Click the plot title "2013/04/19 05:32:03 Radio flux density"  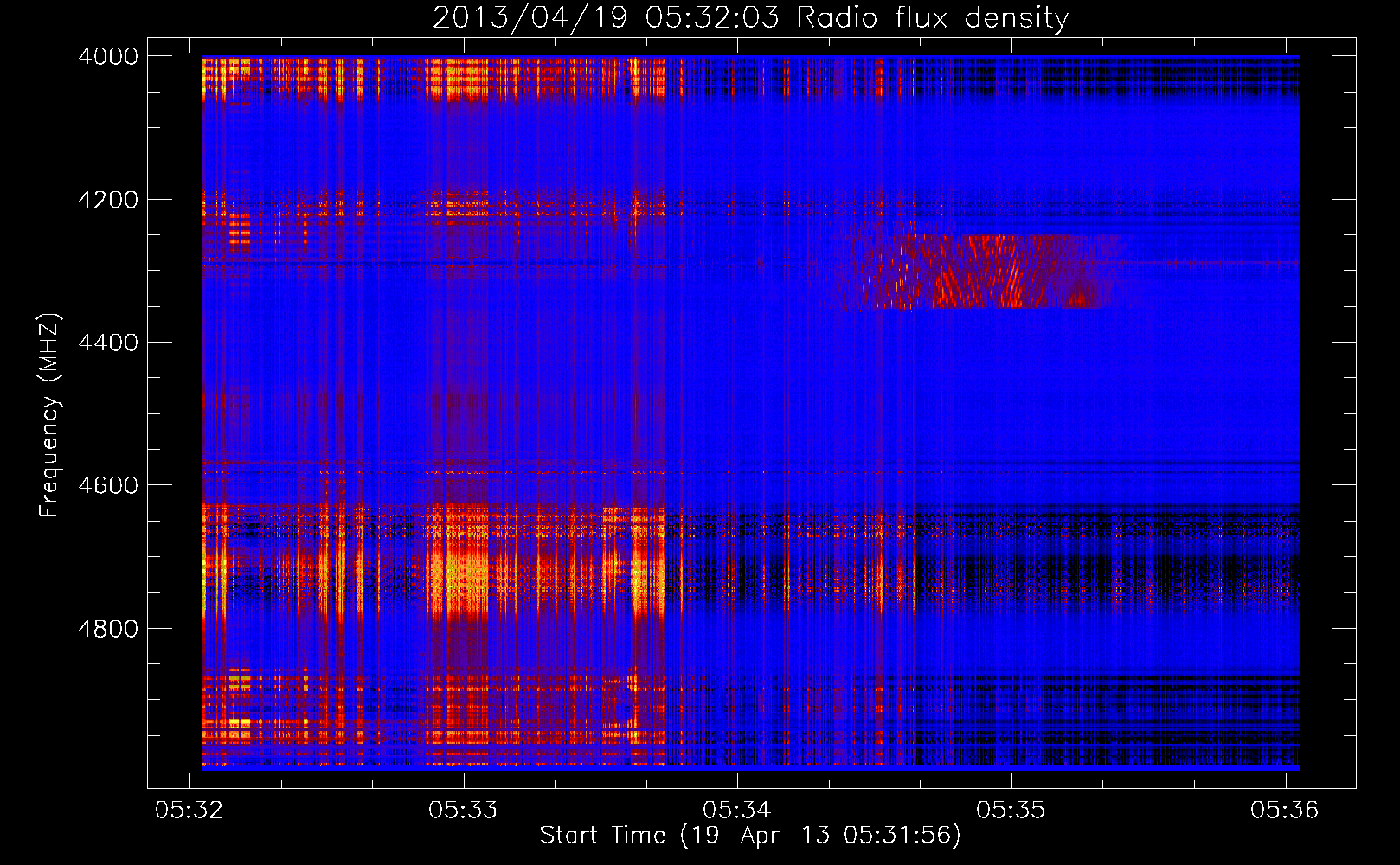point(750,17)
